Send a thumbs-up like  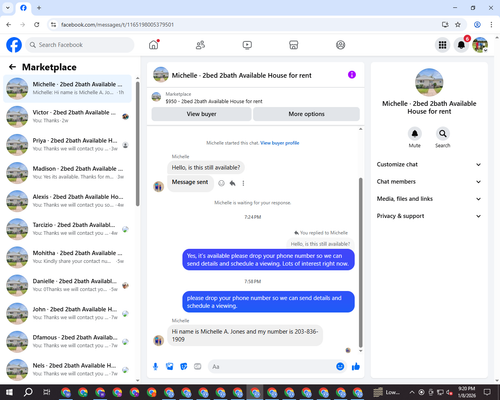(x=356, y=367)
